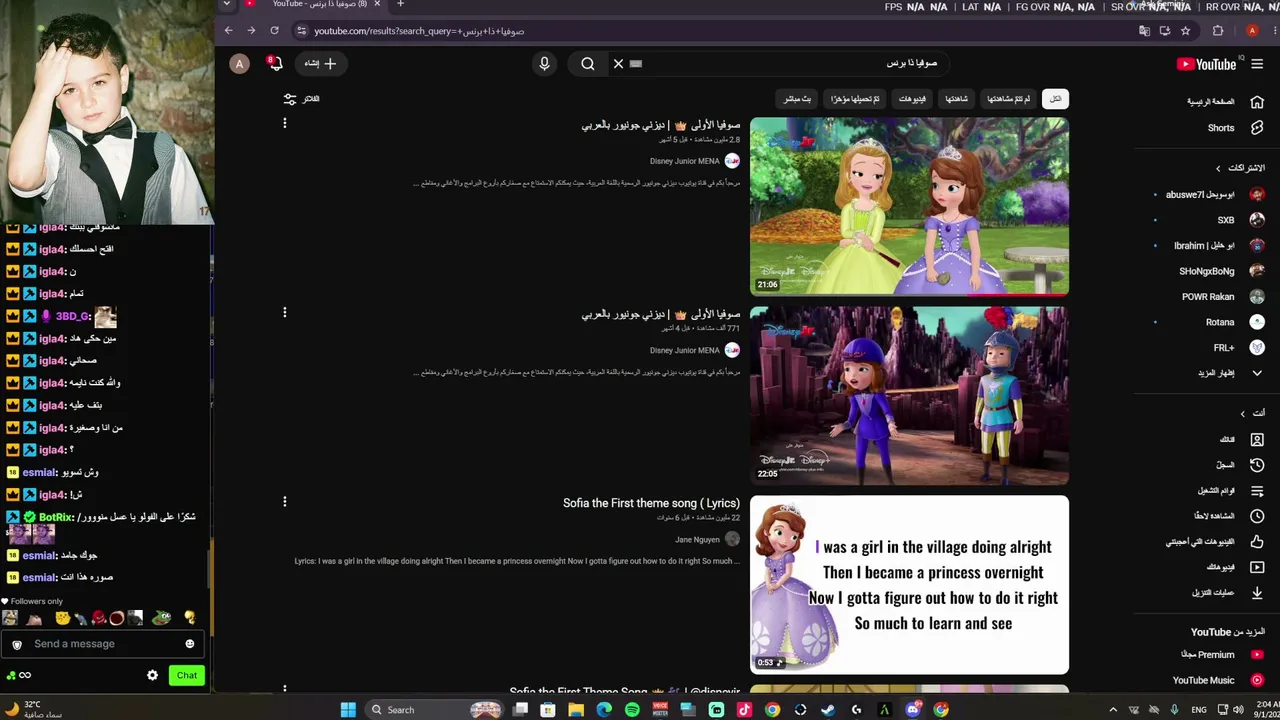Open Jane Nguyen channel avatar
This screenshot has height=720, width=1280.
(x=732, y=540)
